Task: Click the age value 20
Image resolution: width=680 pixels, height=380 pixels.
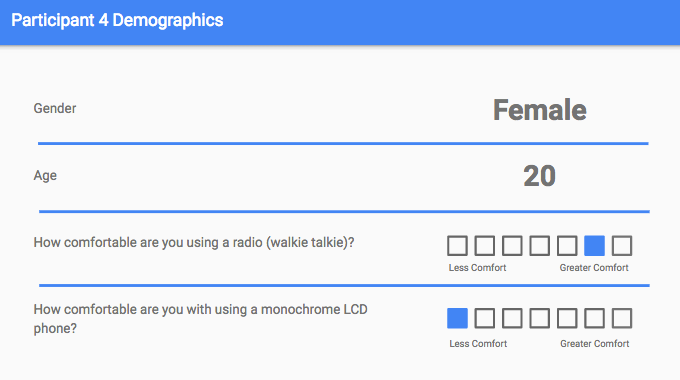Action: (x=539, y=176)
